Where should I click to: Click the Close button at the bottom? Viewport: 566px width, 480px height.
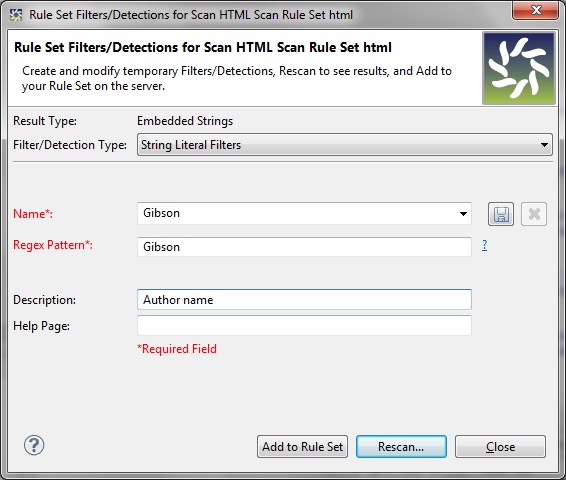(x=500, y=446)
